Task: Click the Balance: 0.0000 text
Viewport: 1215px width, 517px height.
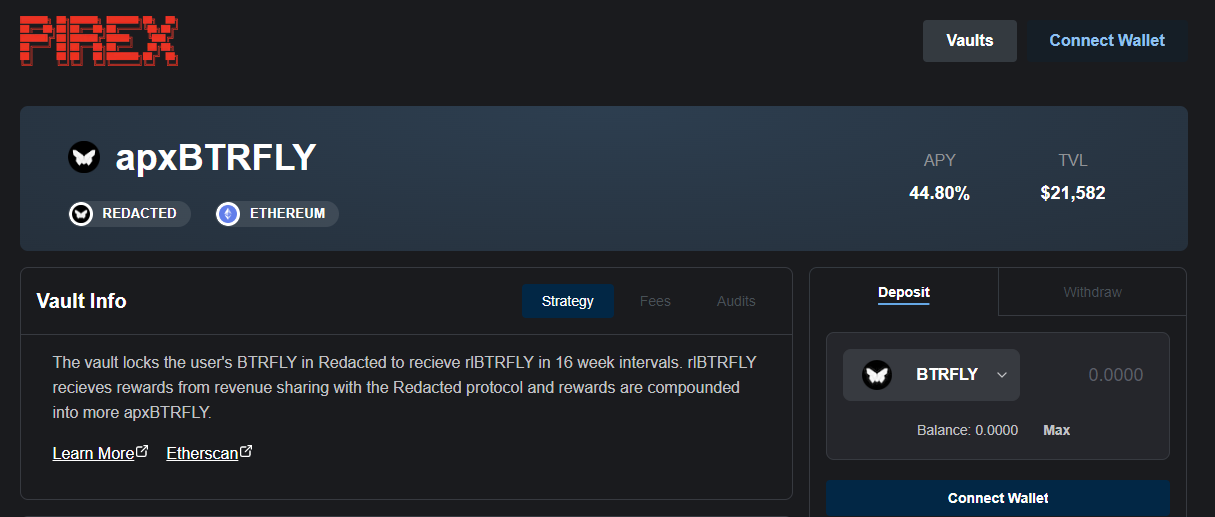Action: (x=967, y=430)
